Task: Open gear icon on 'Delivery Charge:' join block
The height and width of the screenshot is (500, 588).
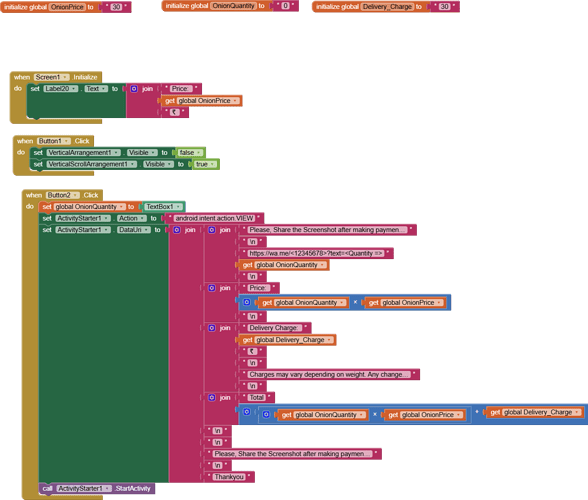Action: 212,328
